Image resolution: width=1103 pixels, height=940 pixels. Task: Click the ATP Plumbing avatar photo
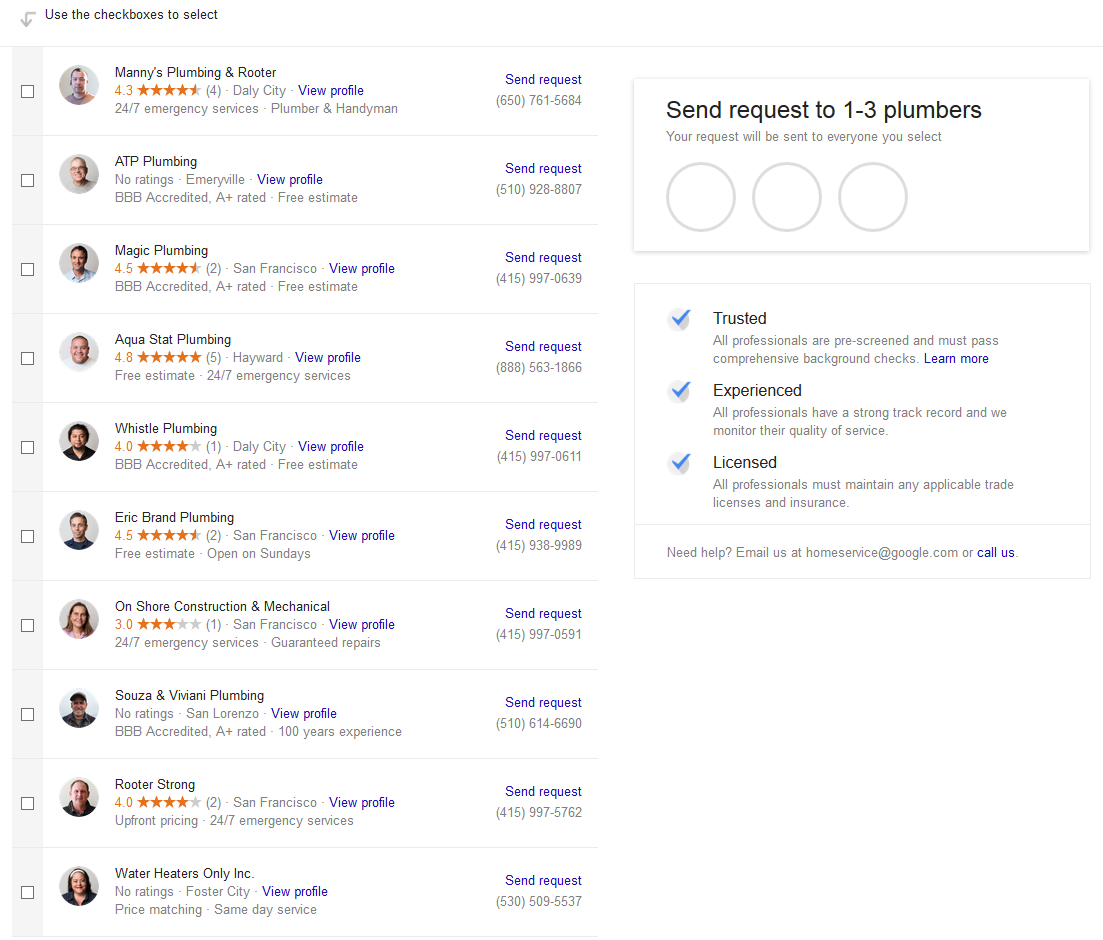tap(79, 175)
